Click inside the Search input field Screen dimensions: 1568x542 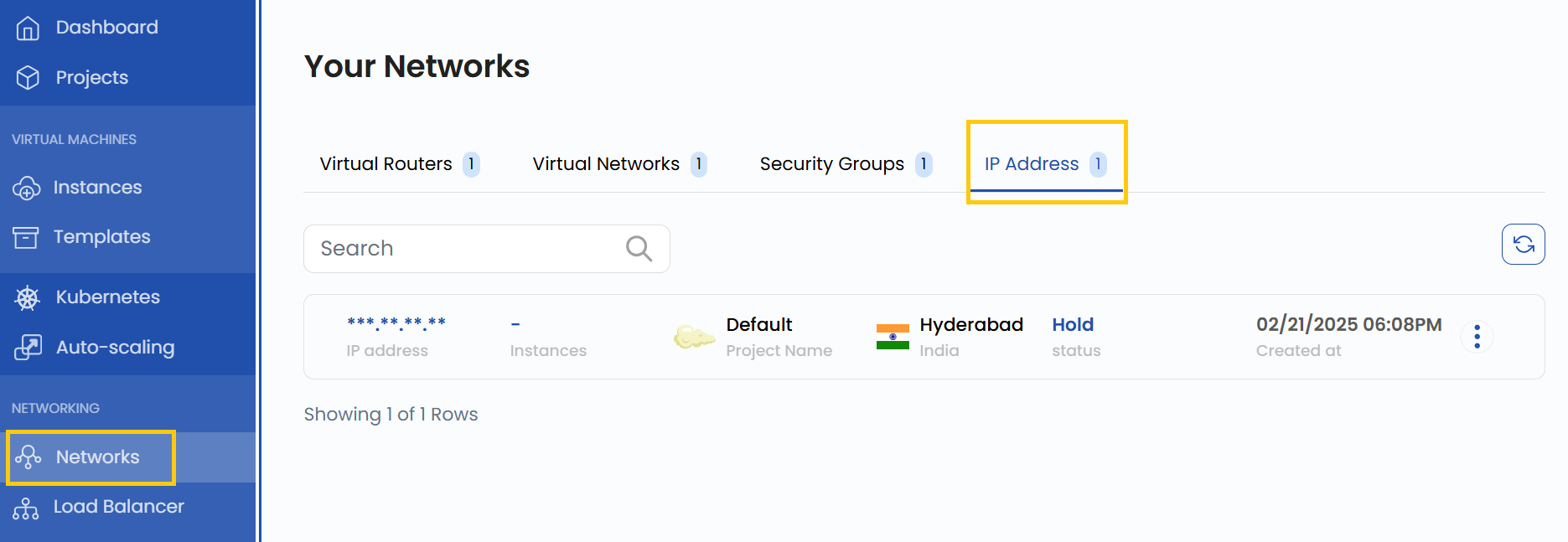(461, 249)
